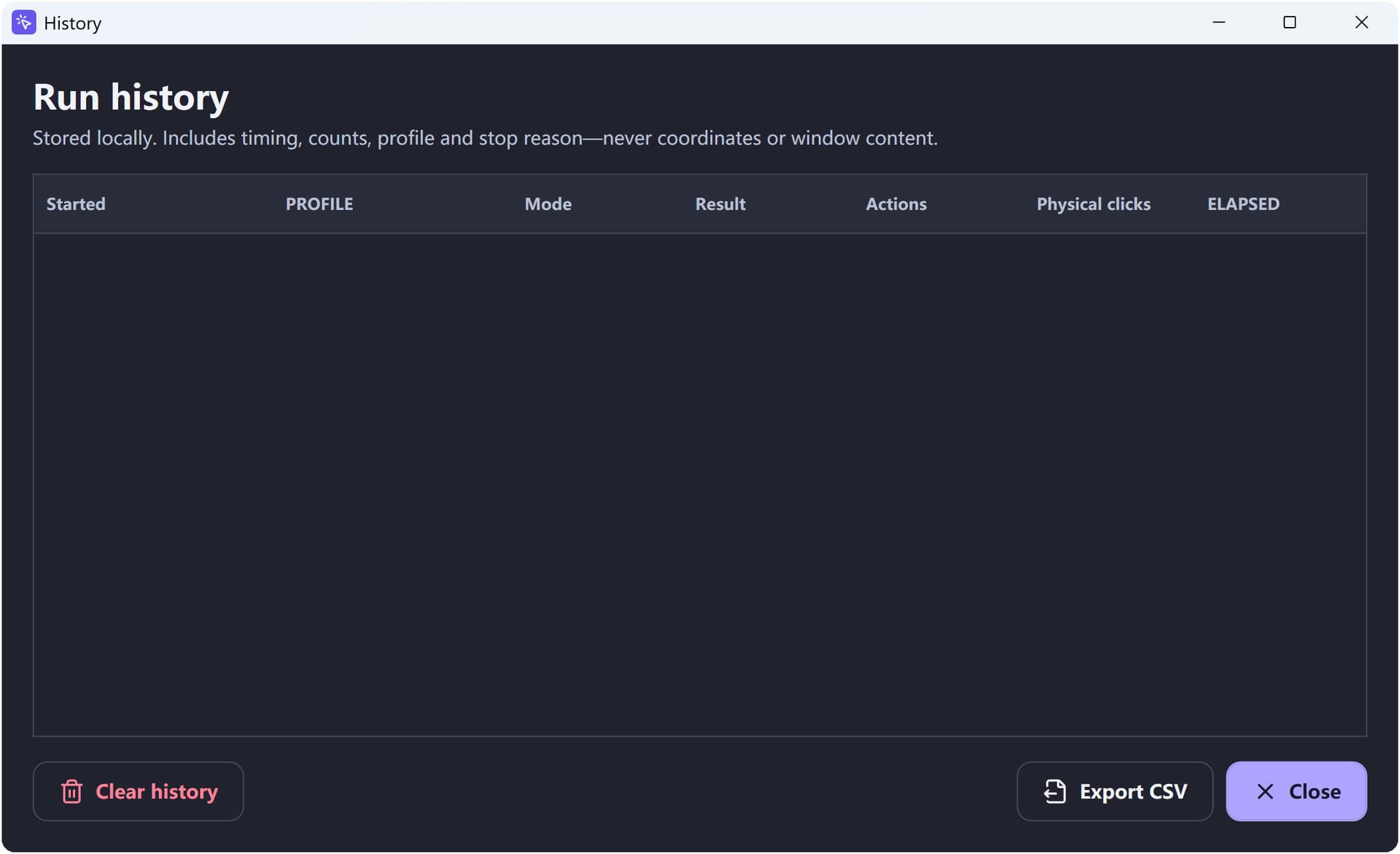This screenshot has width=1400, height=854.
Task: Minimize the History window
Action: click(x=1218, y=23)
